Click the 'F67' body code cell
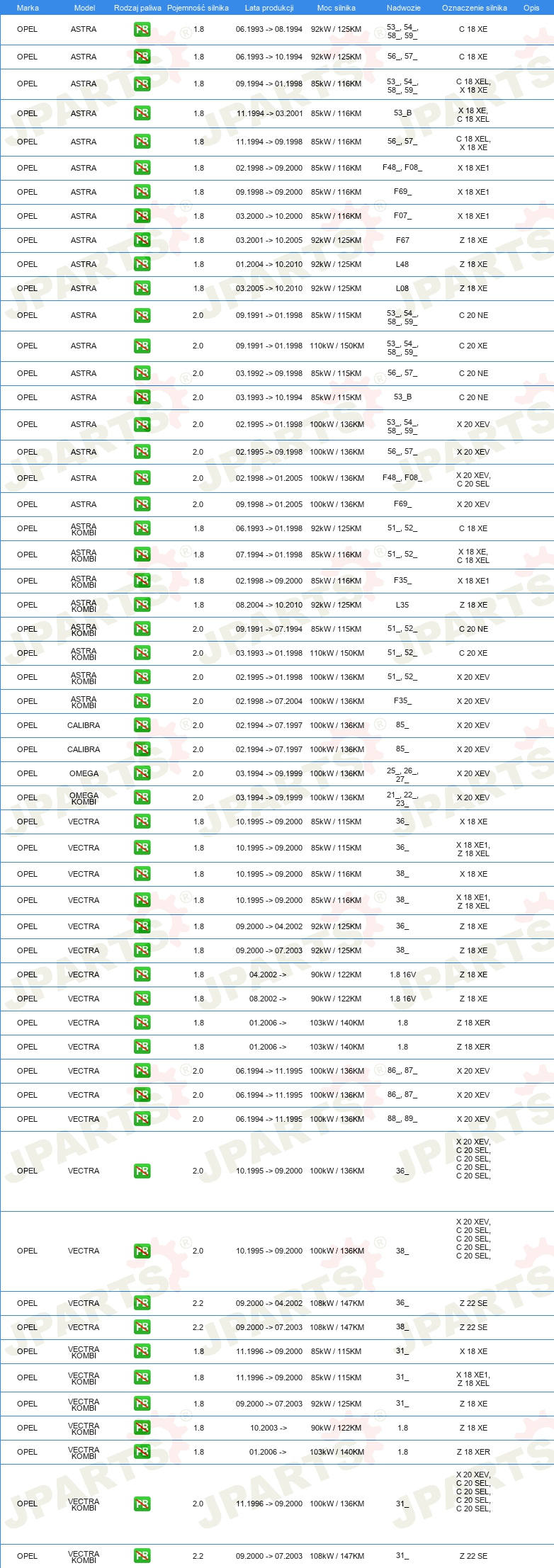Screen dimensions: 554x1568 402,240
